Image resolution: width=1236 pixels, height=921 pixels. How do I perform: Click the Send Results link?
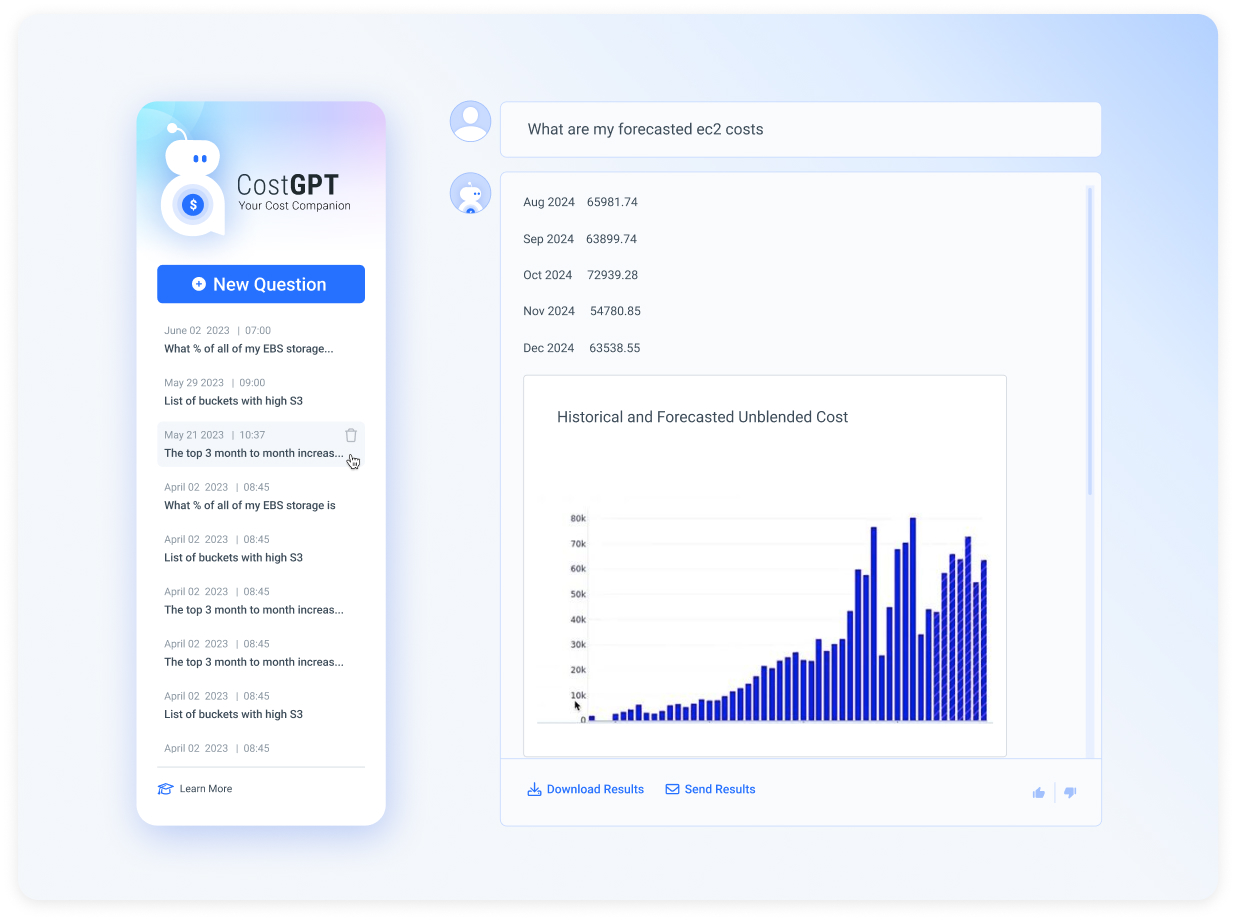point(718,789)
